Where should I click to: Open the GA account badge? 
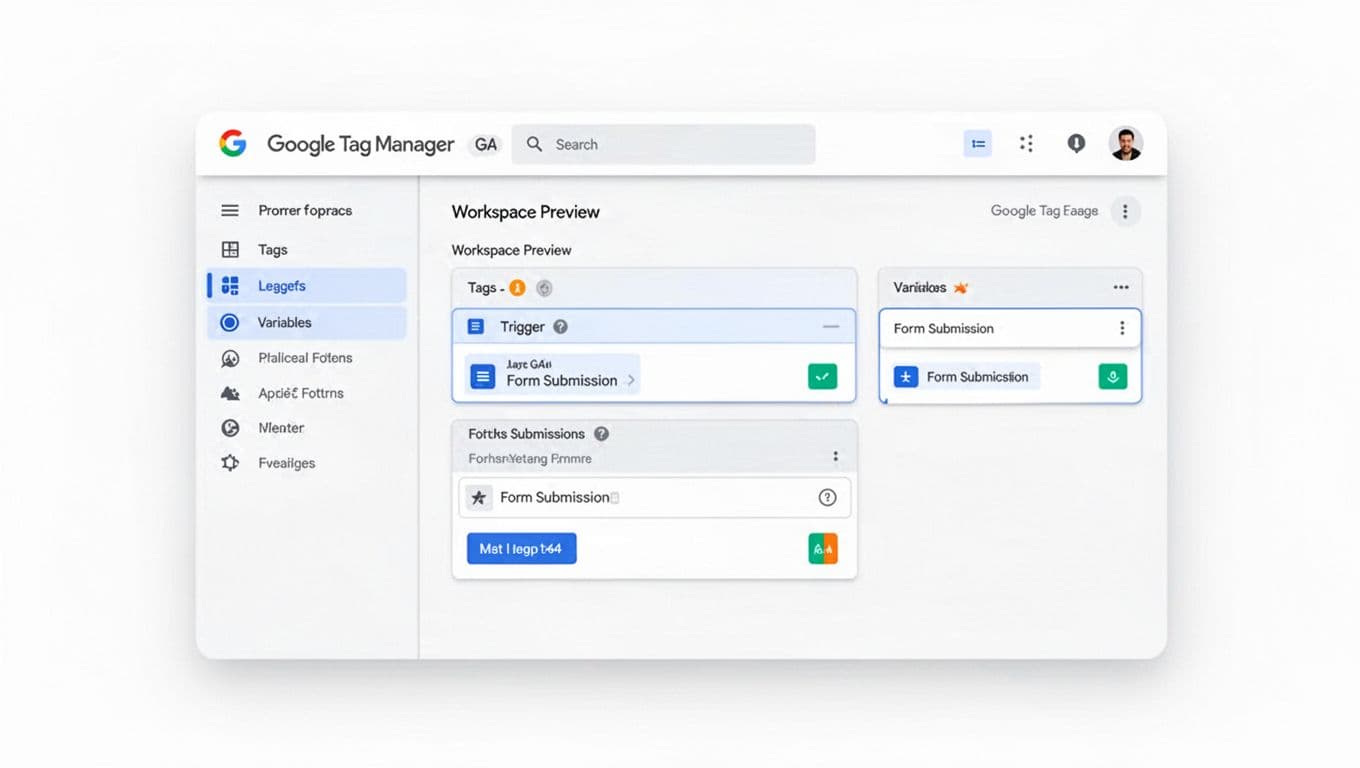point(486,144)
